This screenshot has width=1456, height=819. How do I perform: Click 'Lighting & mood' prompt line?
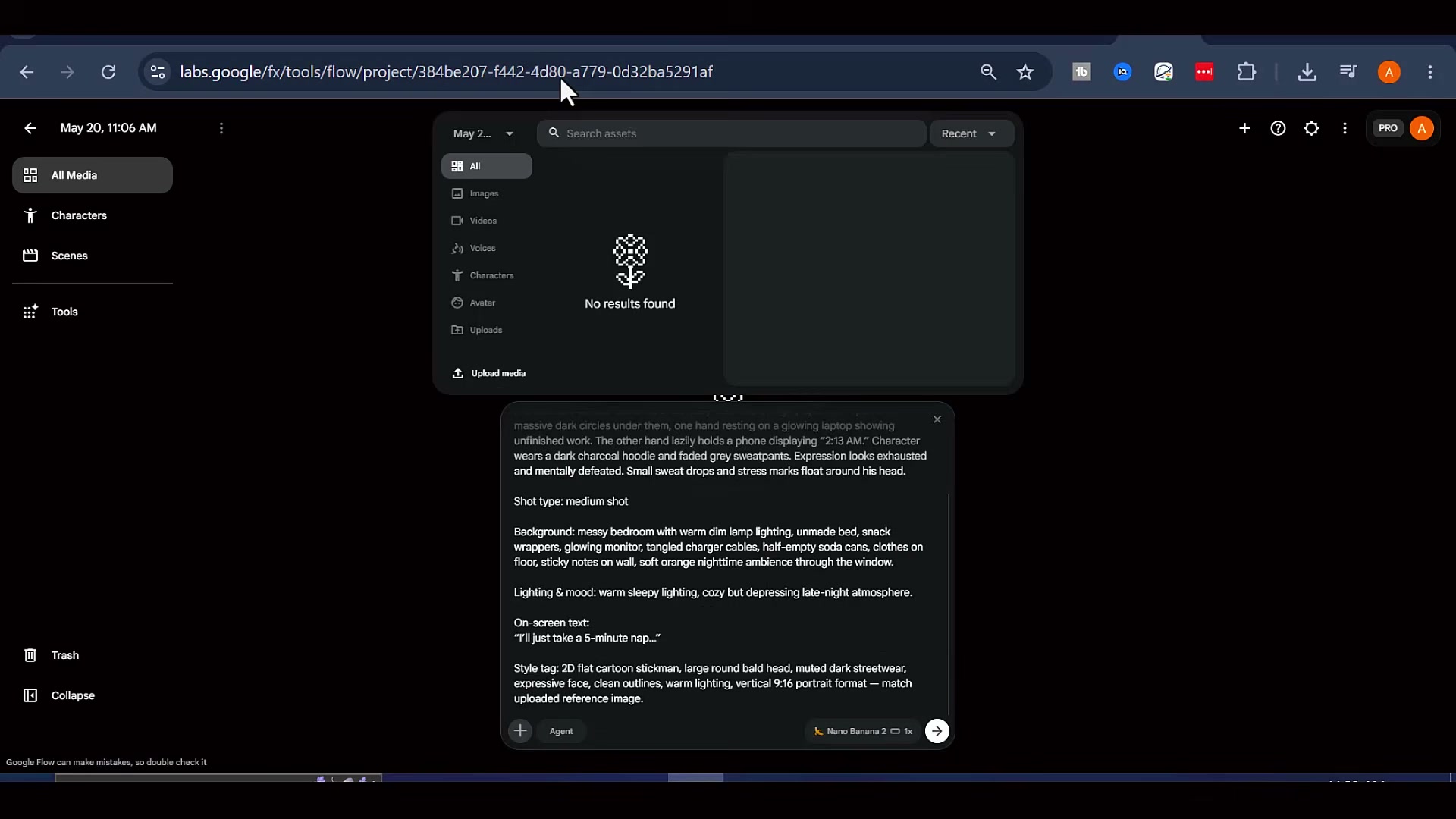click(713, 592)
